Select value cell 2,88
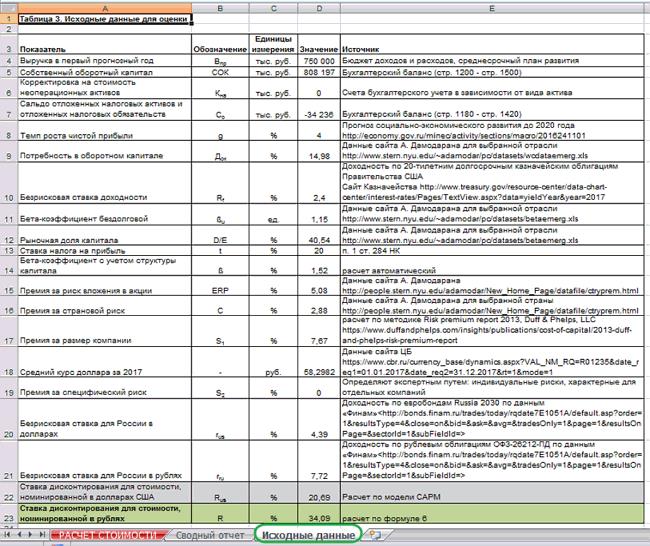This screenshot has height=546, width=650. [319, 306]
